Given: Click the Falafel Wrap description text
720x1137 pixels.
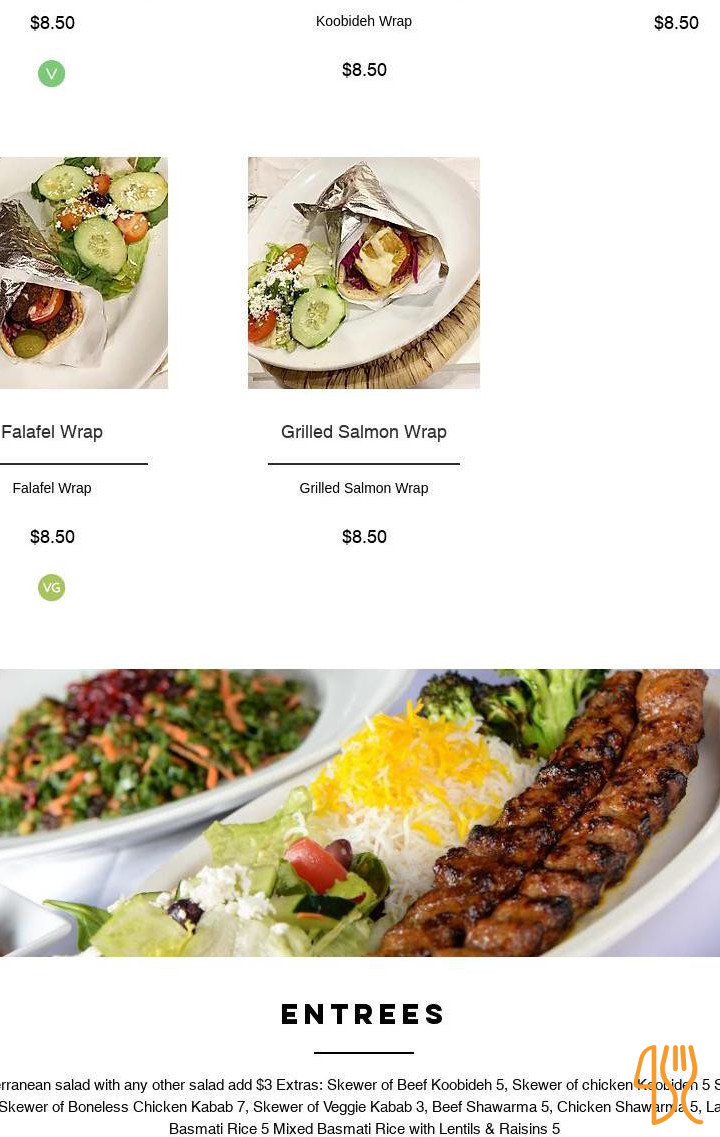Looking at the screenshot, I should (x=52, y=488).
